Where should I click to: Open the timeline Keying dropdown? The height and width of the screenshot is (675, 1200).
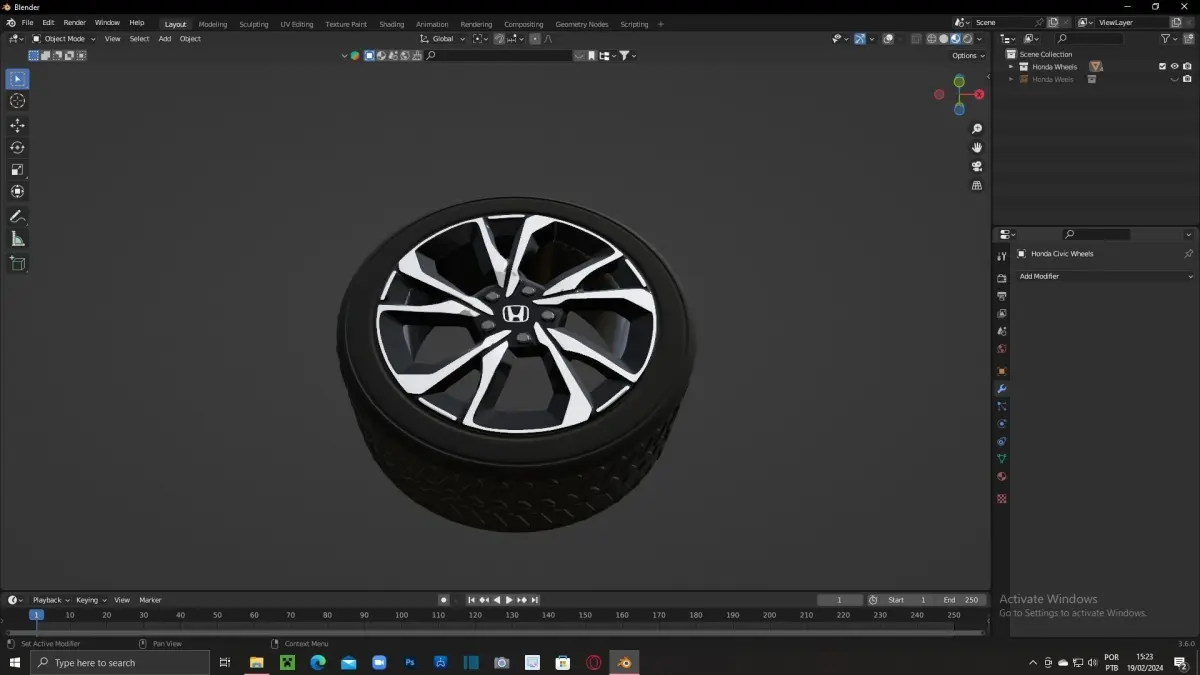pos(90,600)
